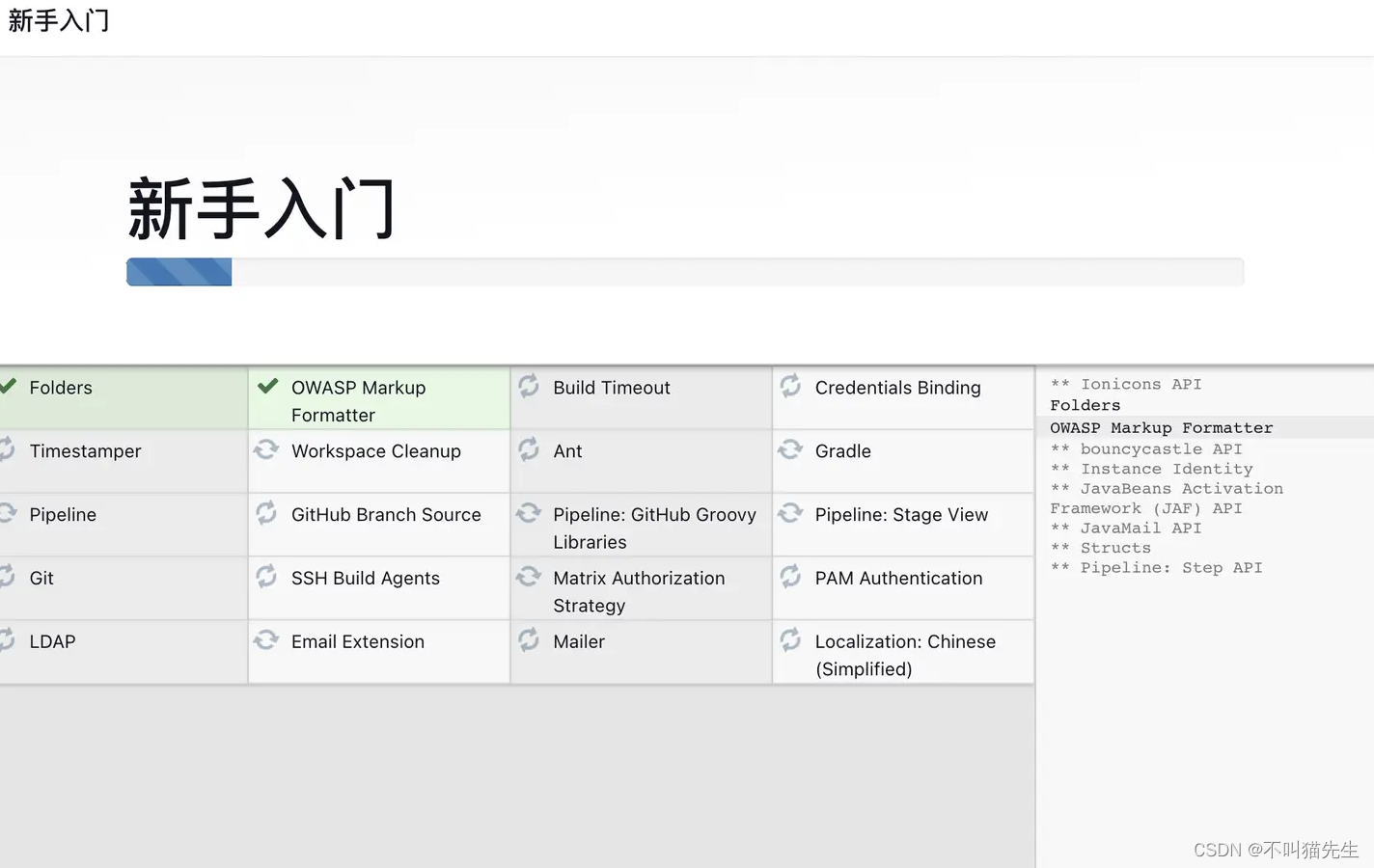
Task: Click the checkmark icon next to OWASP Markup Formatter
Action: click(267, 387)
